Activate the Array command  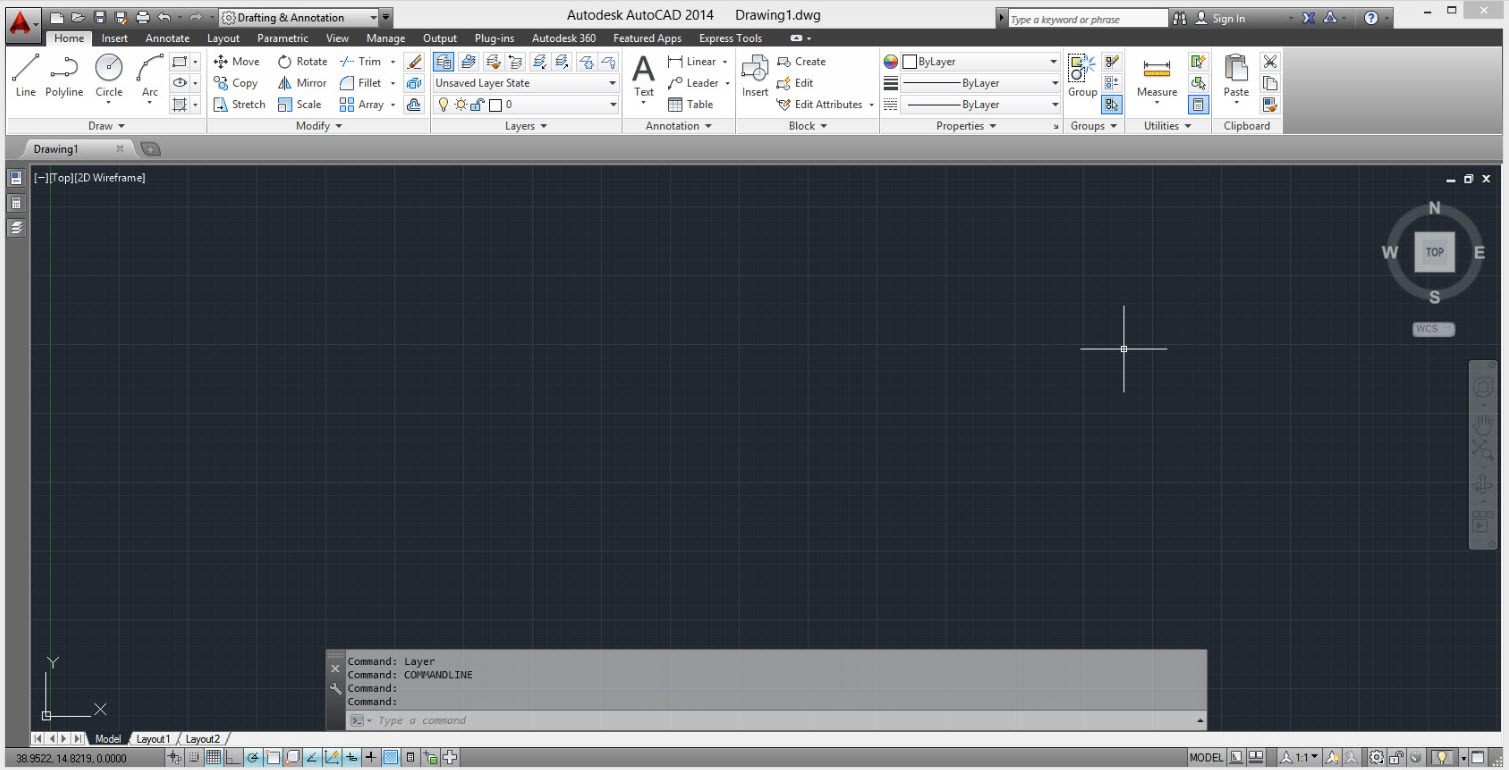pyautogui.click(x=362, y=104)
